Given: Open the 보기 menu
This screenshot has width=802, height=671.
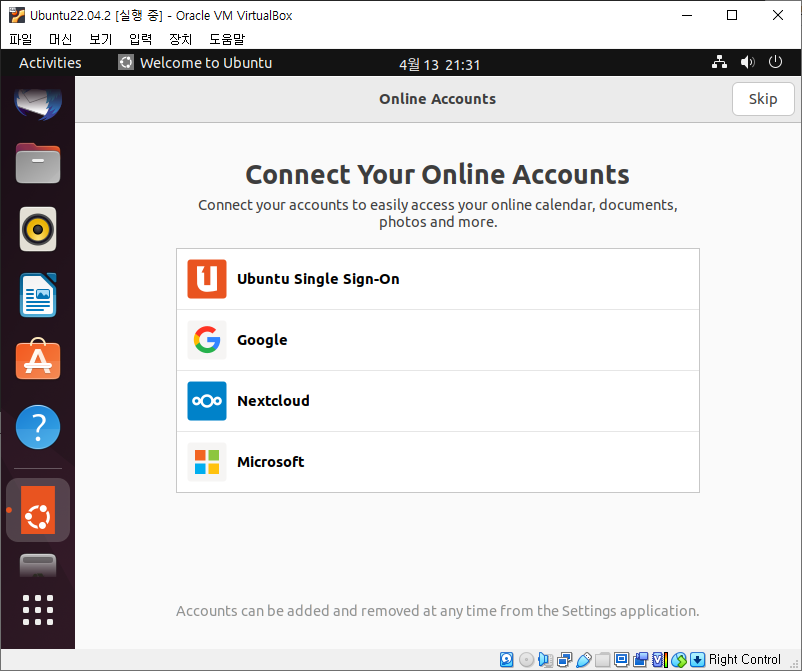Looking at the screenshot, I should point(100,39).
